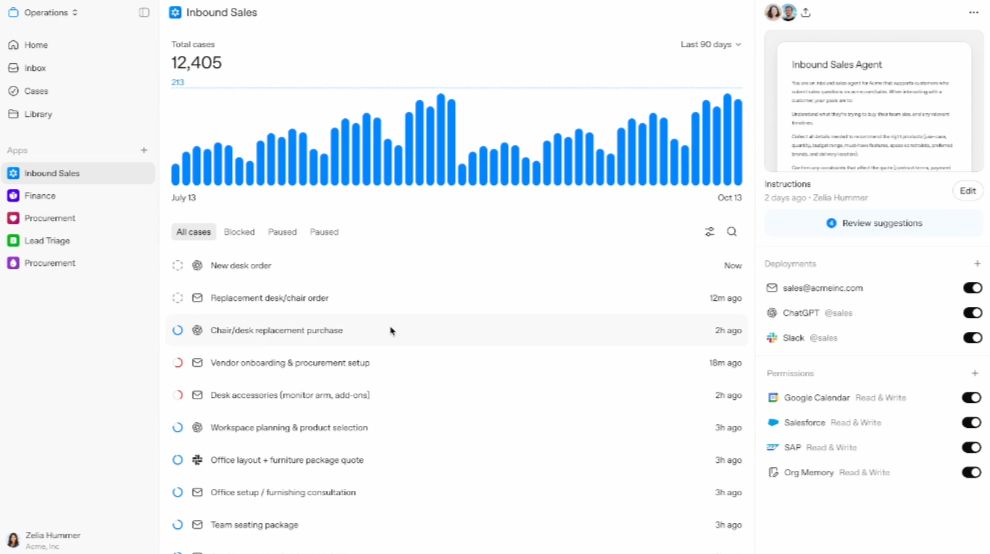Screen dimensions: 990x554
Task: Disable the sales@acmeinc.com deployment toggle
Action: [x=972, y=288]
